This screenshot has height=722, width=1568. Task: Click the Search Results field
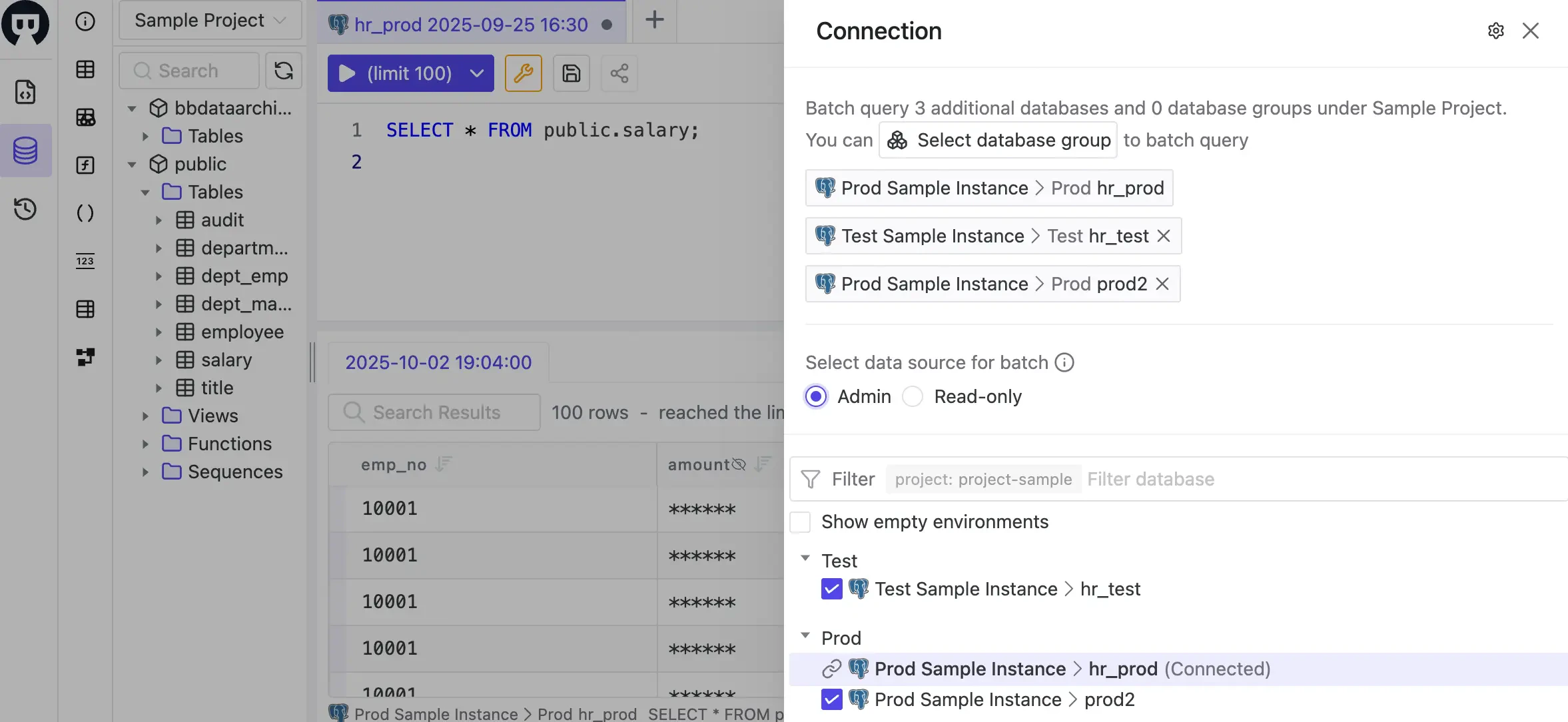(433, 412)
